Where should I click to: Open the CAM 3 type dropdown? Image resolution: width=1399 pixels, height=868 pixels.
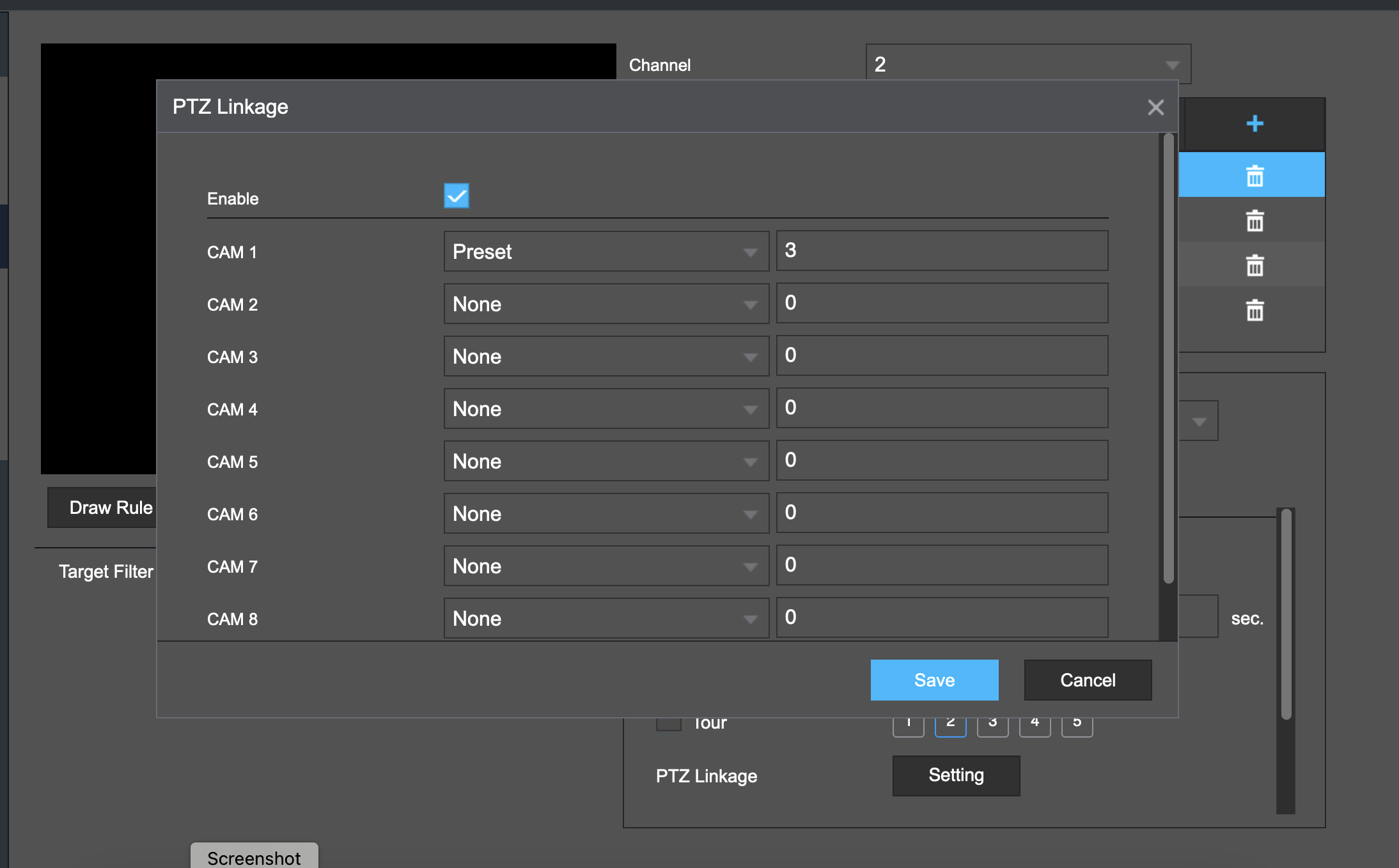[x=606, y=356]
